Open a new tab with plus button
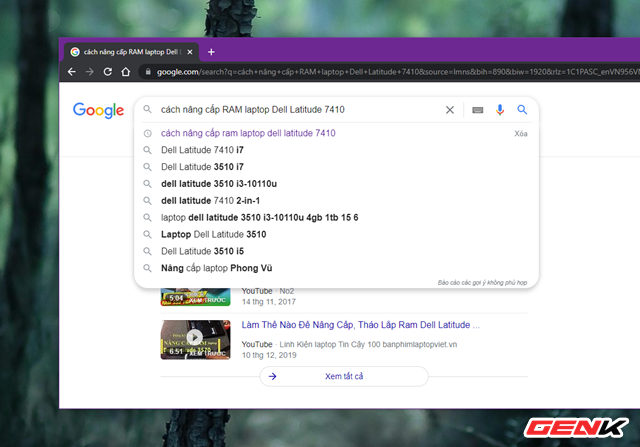640x447 pixels. 211,52
